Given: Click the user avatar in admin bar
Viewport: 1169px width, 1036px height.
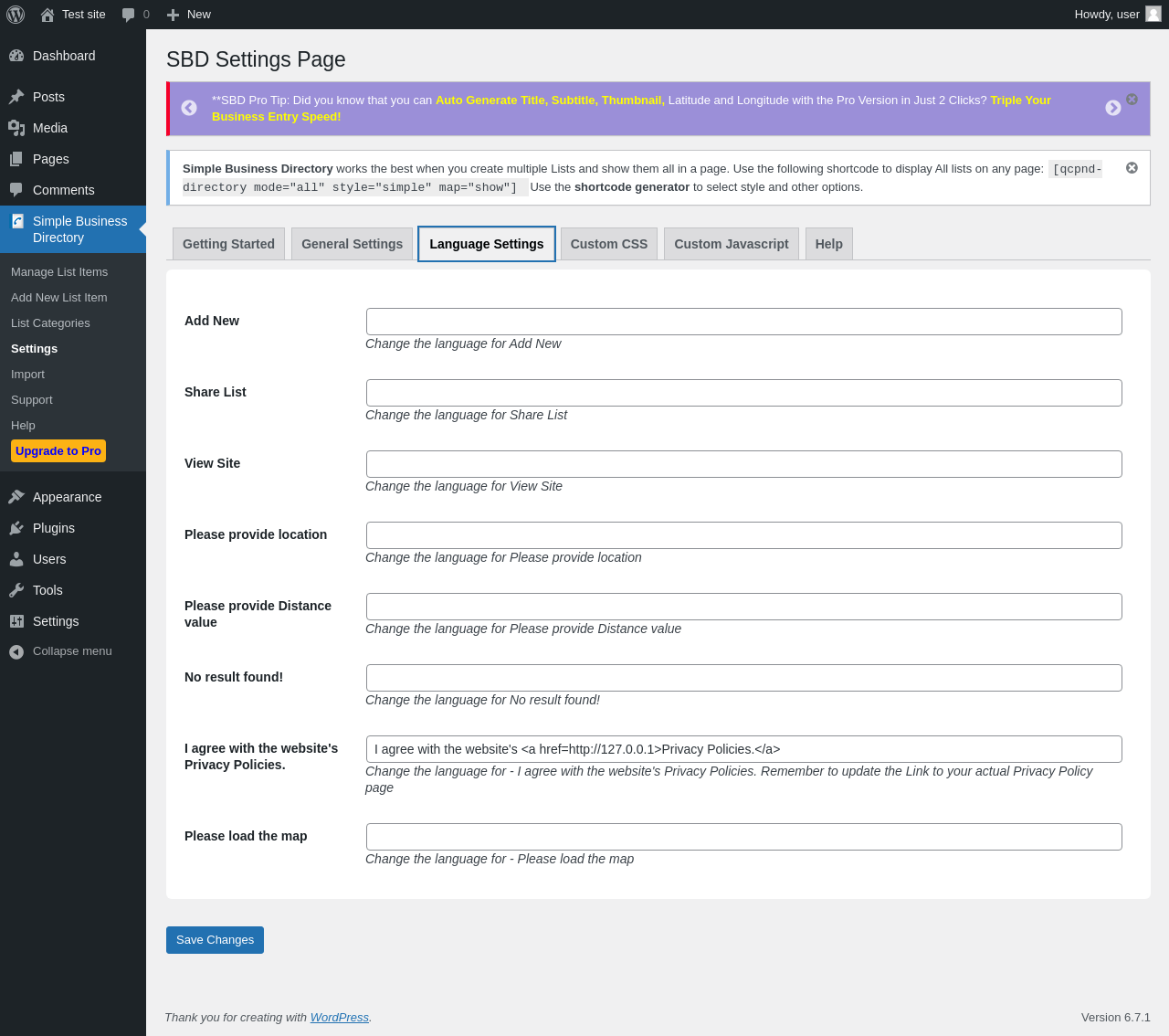Looking at the screenshot, I should (x=1153, y=14).
